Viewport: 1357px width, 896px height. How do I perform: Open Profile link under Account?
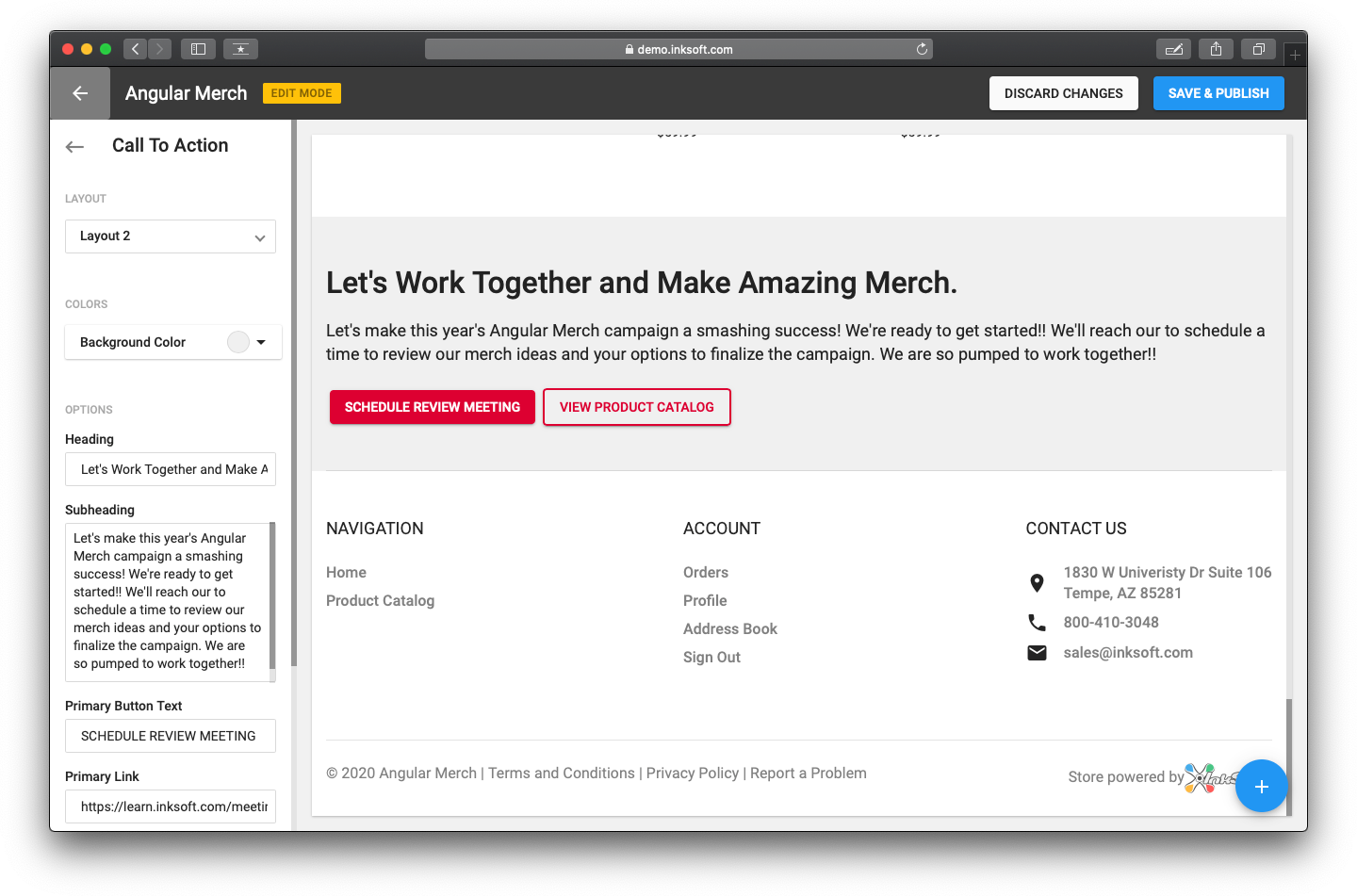click(705, 601)
